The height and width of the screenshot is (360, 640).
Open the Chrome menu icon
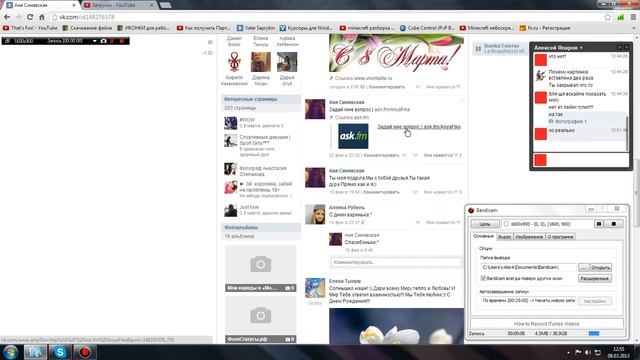633,17
